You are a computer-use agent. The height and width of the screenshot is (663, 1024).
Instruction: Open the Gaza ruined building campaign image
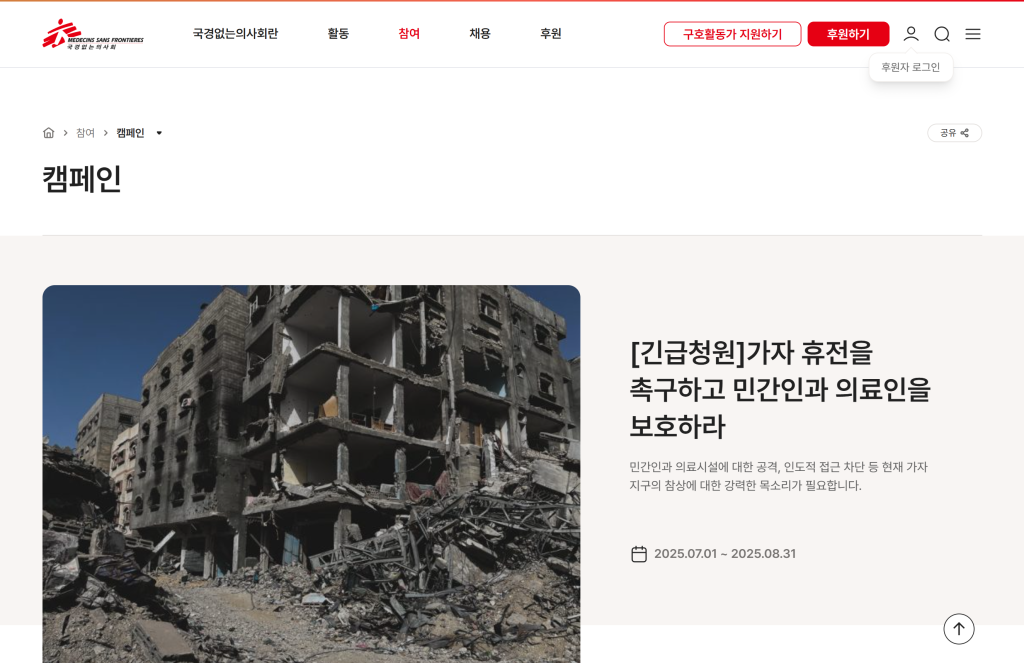pos(311,474)
